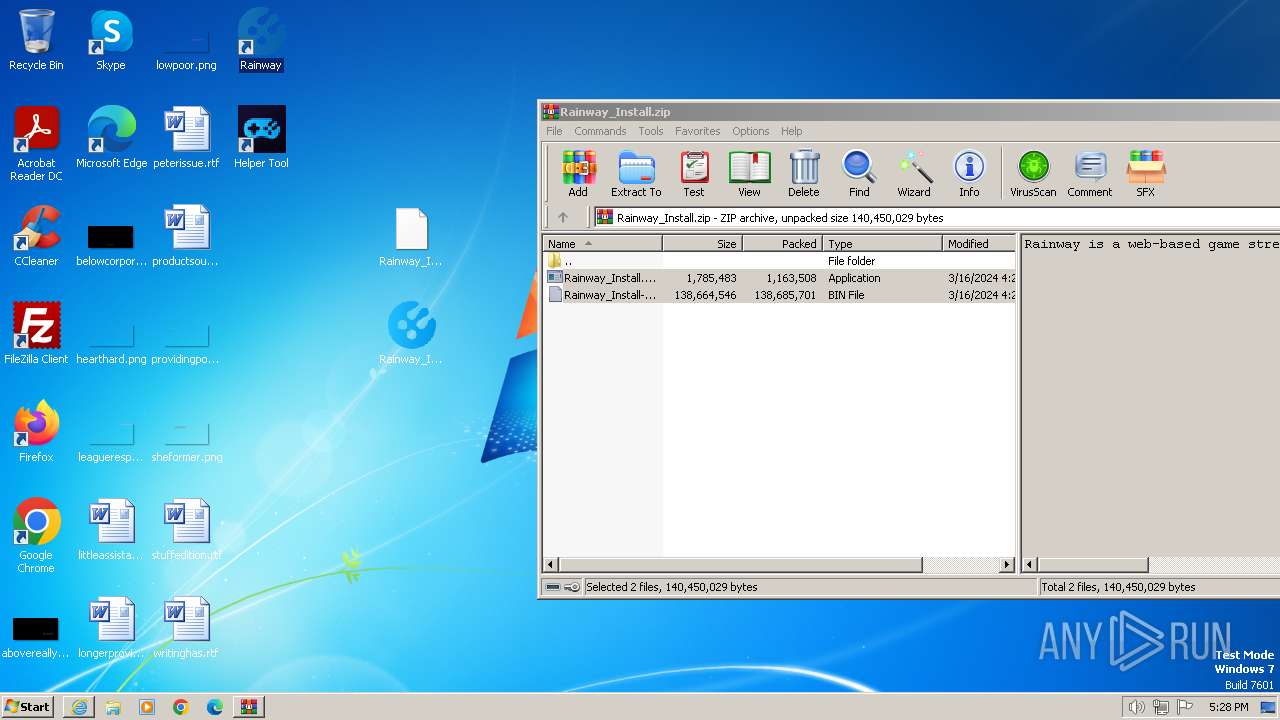Click the archive path address field
The height and width of the screenshot is (720, 1280).
(937, 217)
